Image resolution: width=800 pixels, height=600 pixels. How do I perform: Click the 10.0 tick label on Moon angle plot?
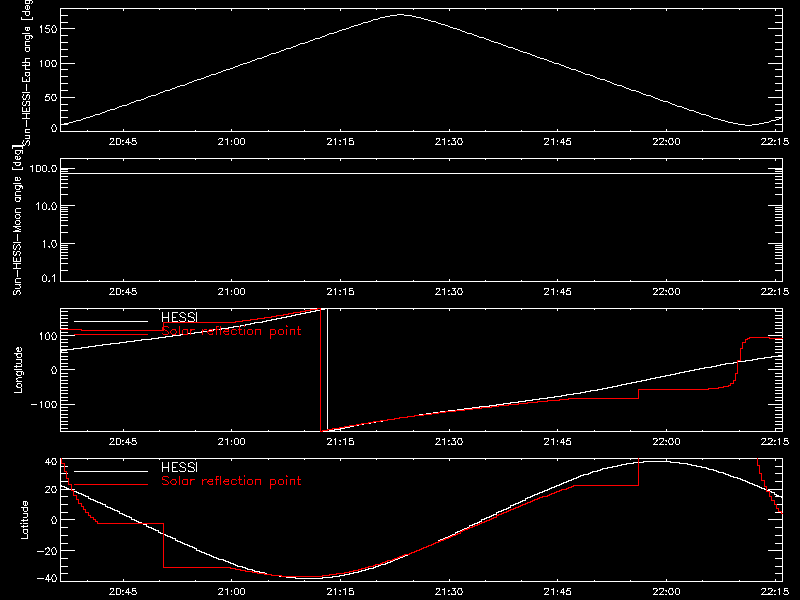(47, 206)
